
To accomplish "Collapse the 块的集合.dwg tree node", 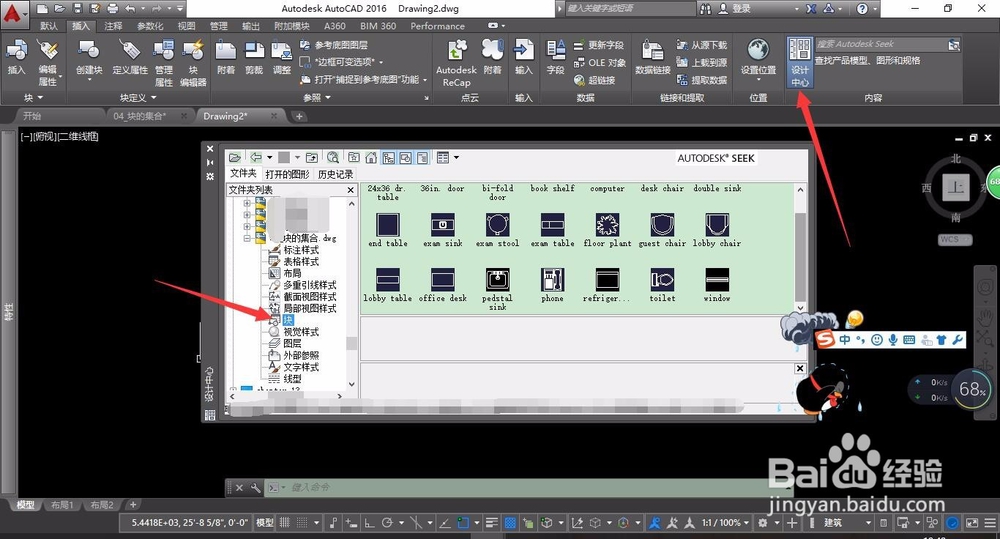I will [x=247, y=239].
